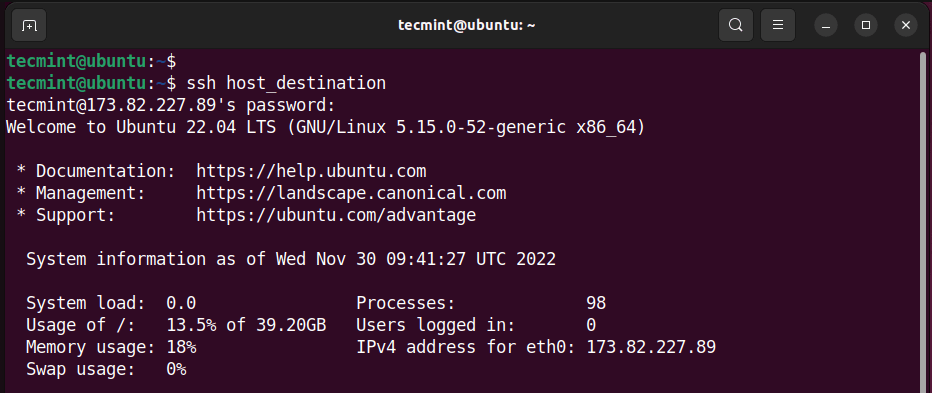
Task: Click the first empty tecmint@ubuntu prompt
Action: click(x=91, y=61)
